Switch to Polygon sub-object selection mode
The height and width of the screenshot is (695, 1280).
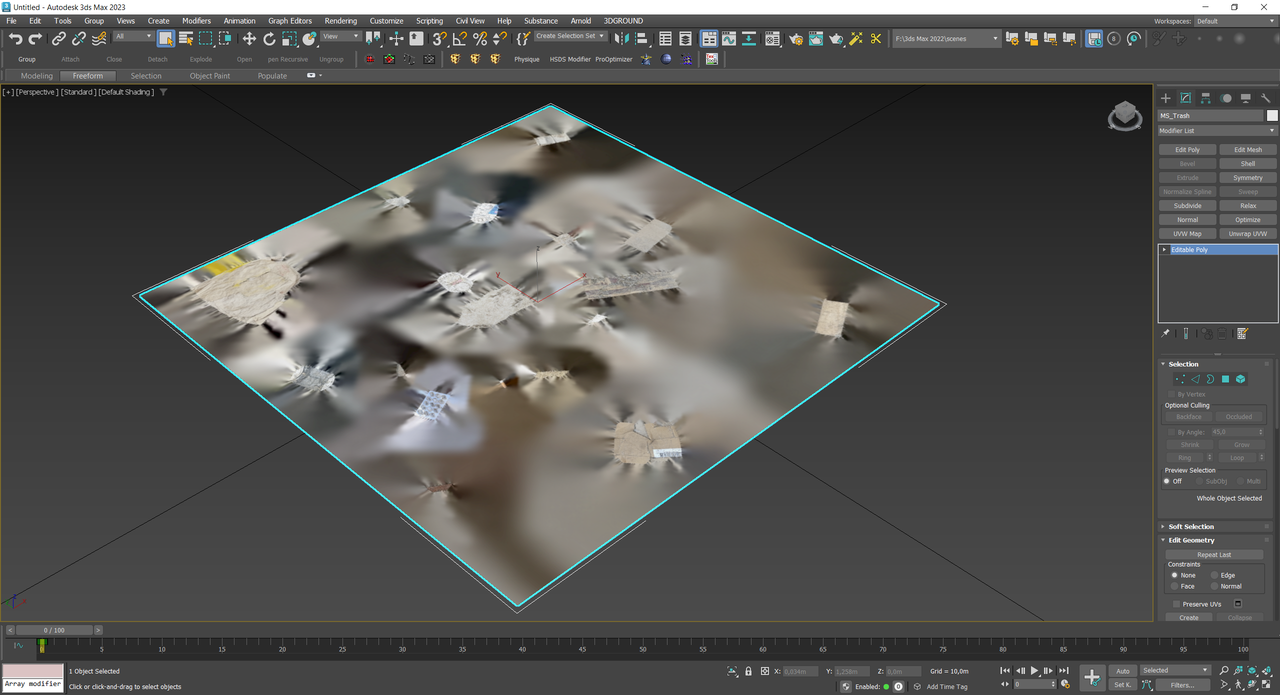(1225, 379)
